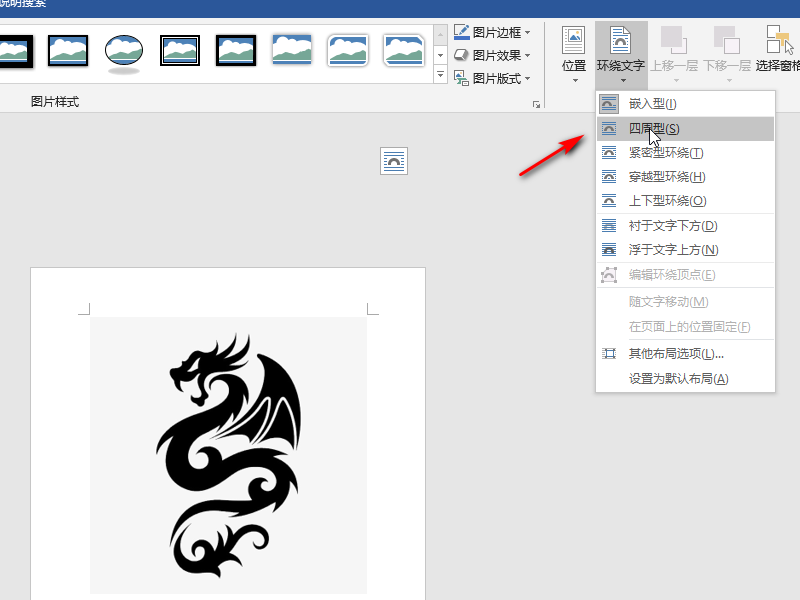The width and height of the screenshot is (800, 600).
Task: Select the dragon picture in the document
Action: tap(229, 455)
